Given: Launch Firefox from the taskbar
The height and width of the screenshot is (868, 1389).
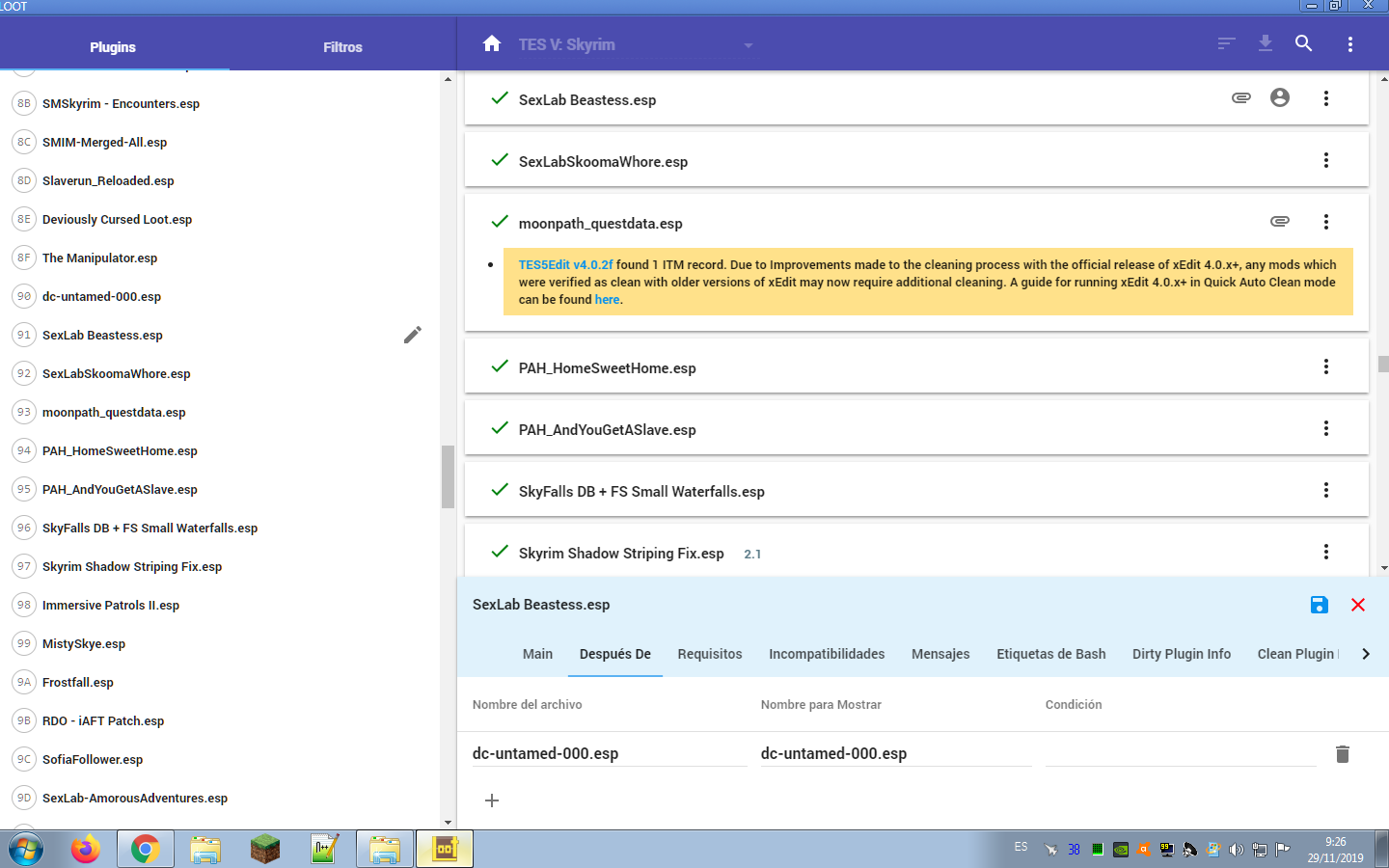Looking at the screenshot, I should 86,850.
